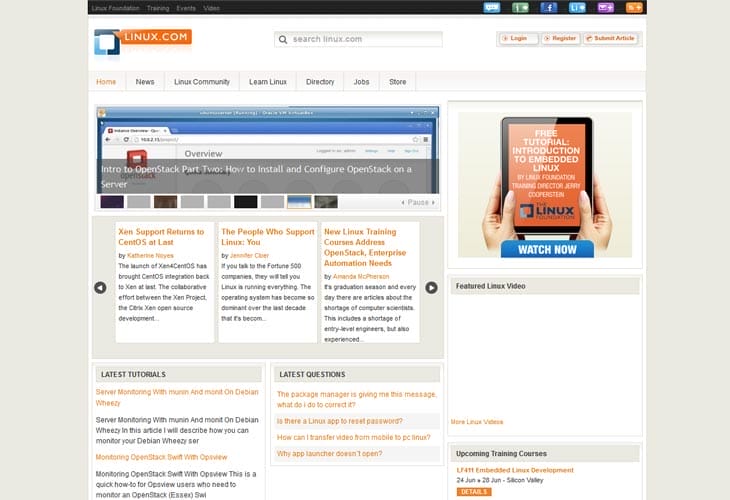Screen dimensions: 730x500
Task: Click the purple email subscribe icon
Action: coord(605,7)
